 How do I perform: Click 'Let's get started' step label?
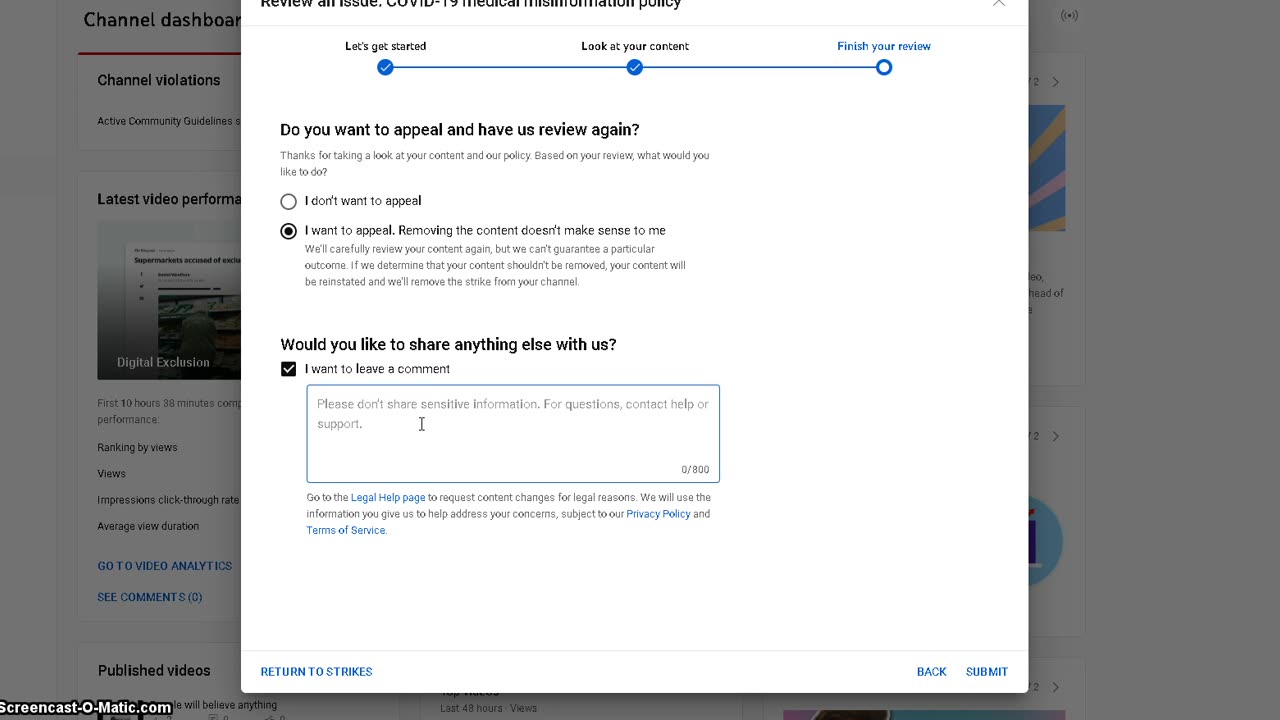[385, 46]
